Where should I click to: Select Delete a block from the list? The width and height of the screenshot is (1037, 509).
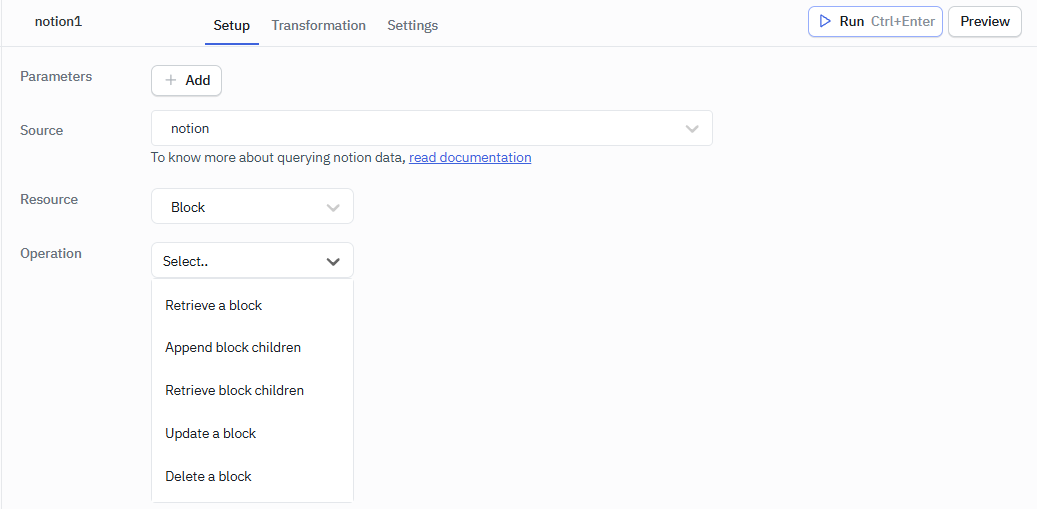click(208, 477)
